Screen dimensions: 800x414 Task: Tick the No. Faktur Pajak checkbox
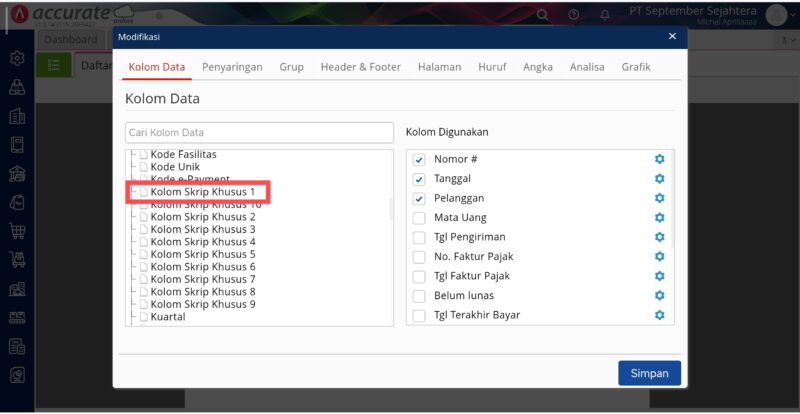coord(419,257)
